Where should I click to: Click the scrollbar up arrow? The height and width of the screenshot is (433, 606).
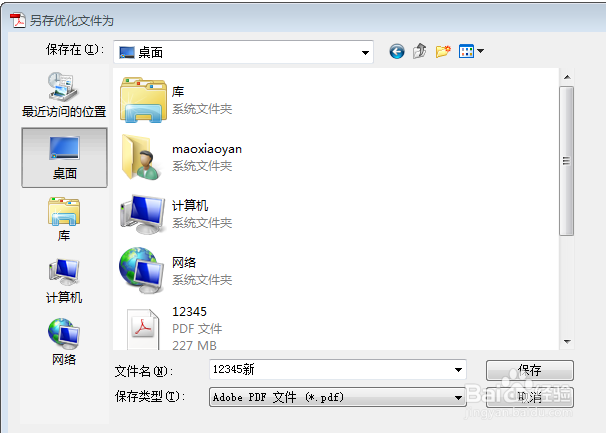point(567,77)
